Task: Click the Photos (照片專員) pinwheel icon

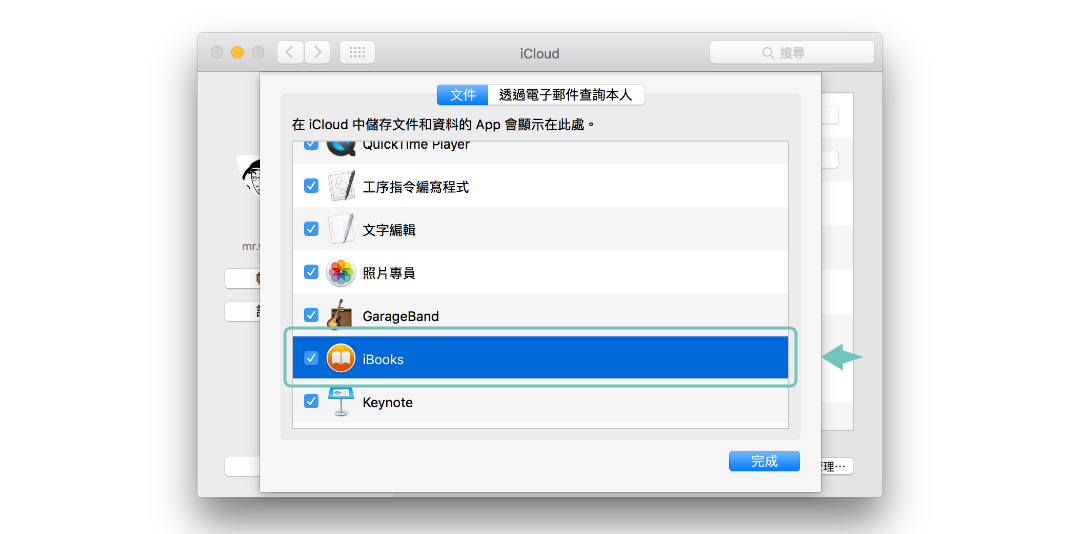Action: pyautogui.click(x=341, y=273)
